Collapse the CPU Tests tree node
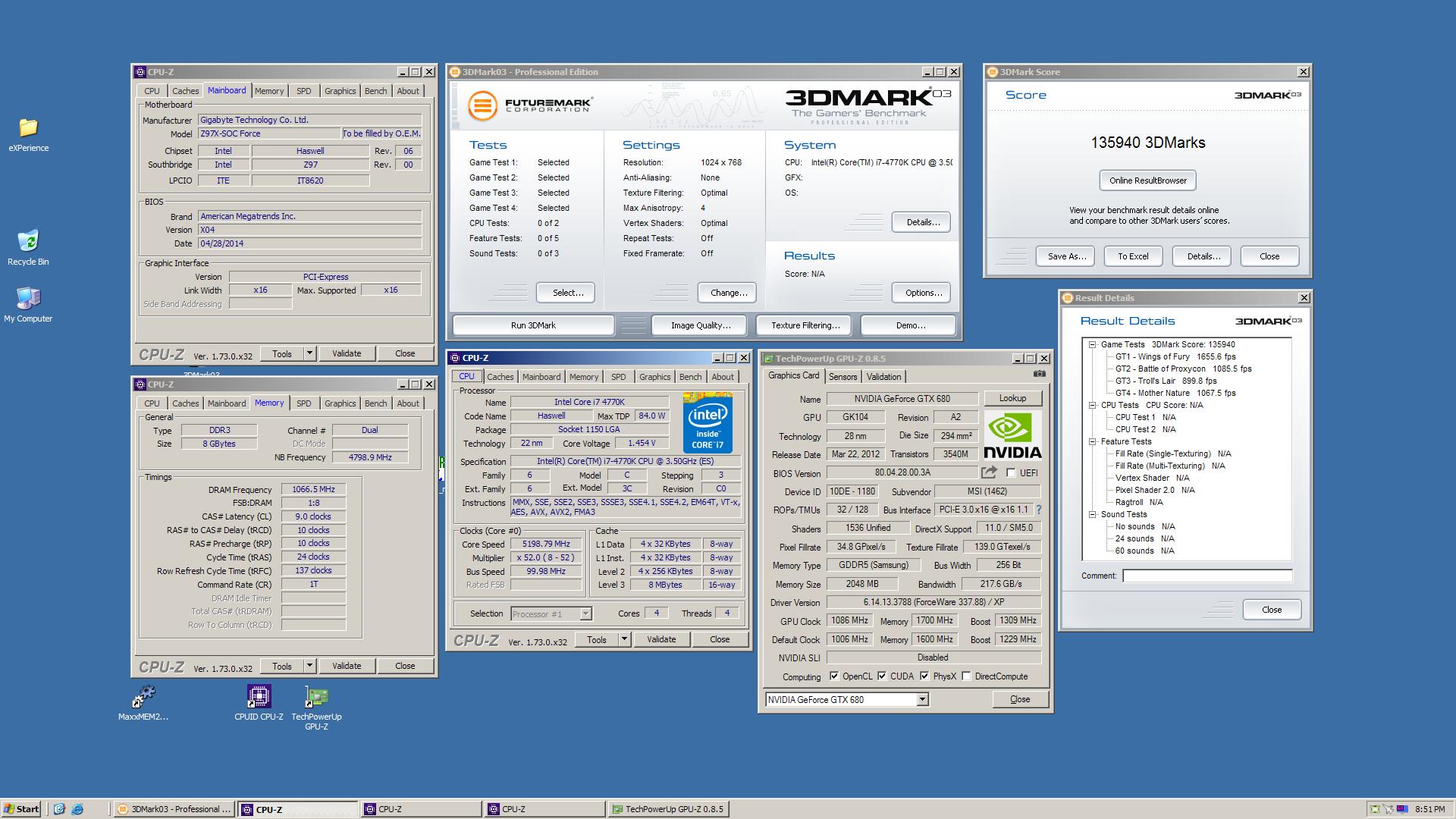 (x=1093, y=405)
